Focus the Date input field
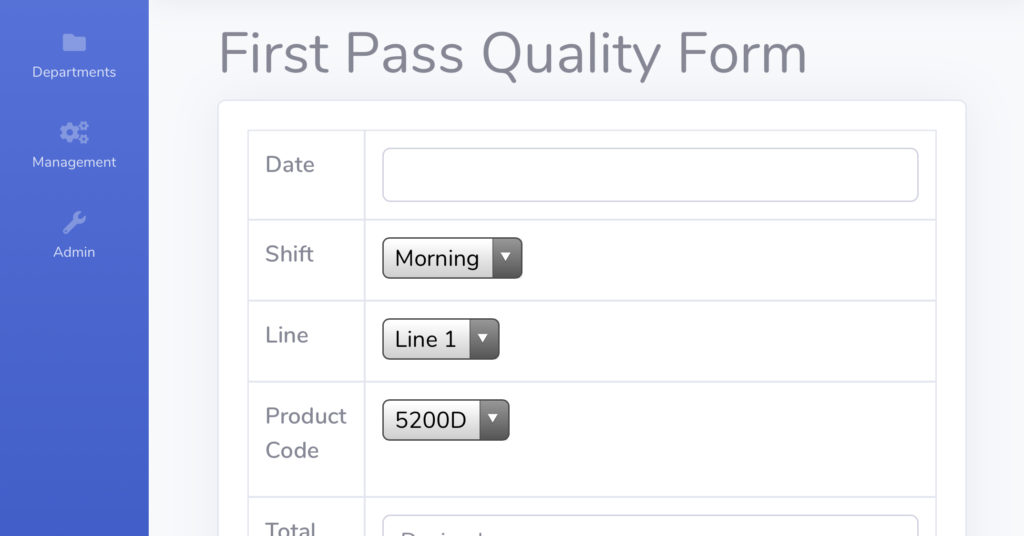This screenshot has height=536, width=1024. [x=650, y=175]
